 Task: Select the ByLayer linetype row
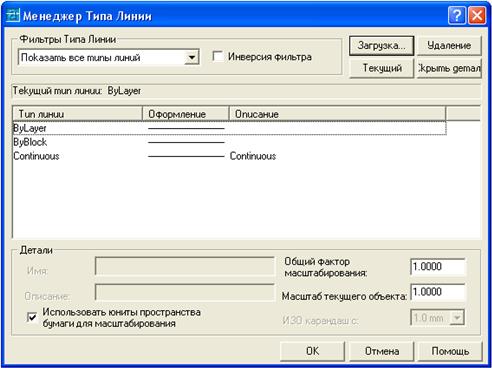pyautogui.click(x=229, y=128)
